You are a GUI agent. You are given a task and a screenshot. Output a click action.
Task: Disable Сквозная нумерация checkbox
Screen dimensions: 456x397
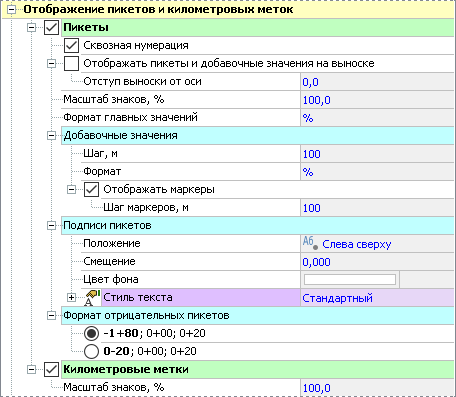71,45
